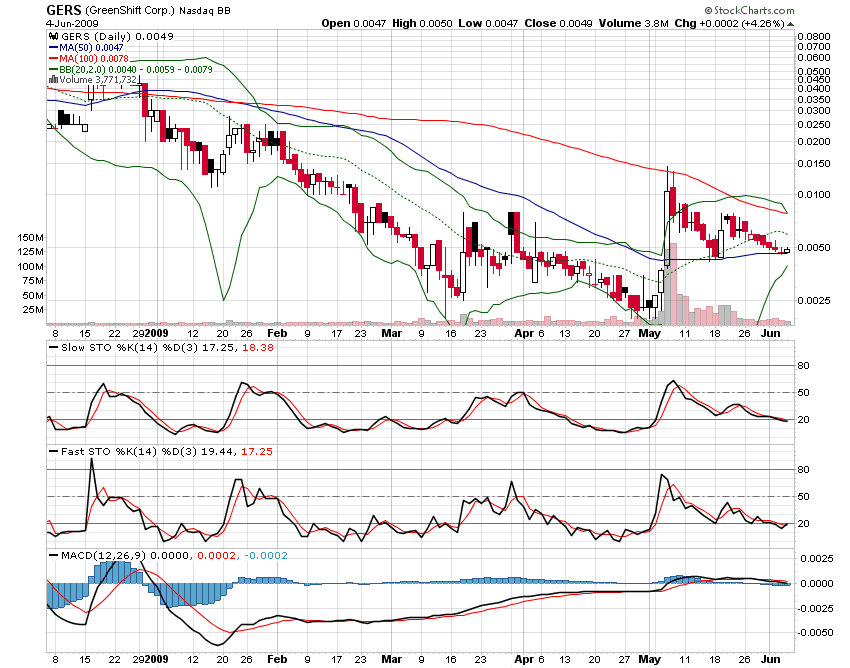The image size is (850, 668).
Task: Click the "High 0.0050" value in the header
Action: [422, 23]
